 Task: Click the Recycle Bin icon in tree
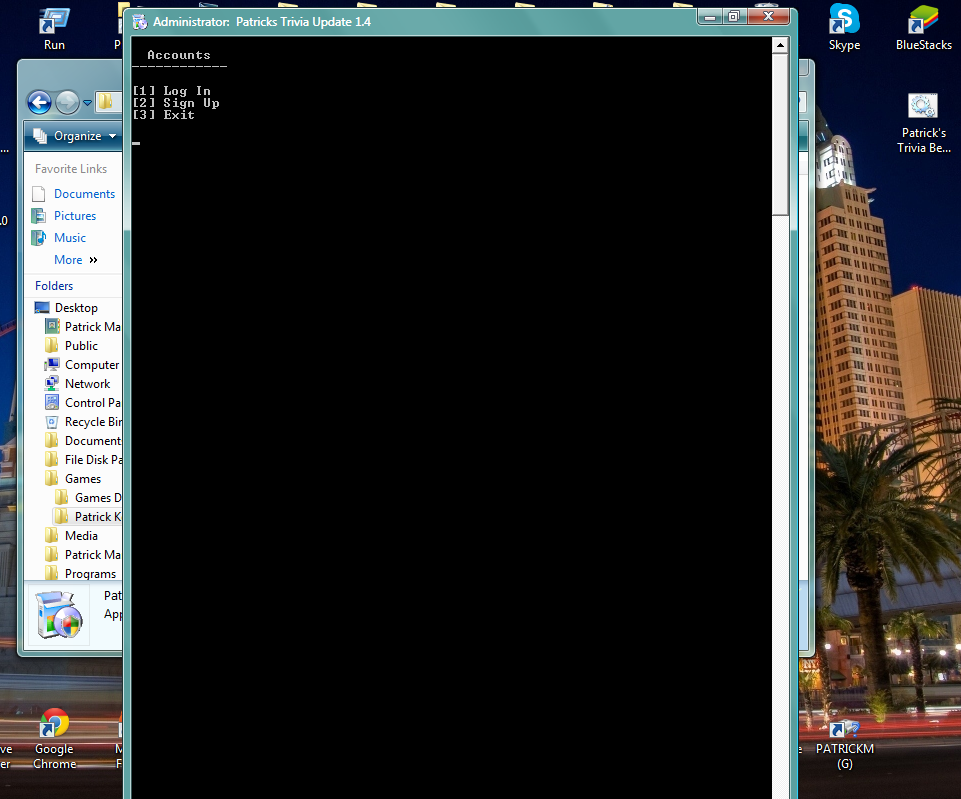(52, 422)
